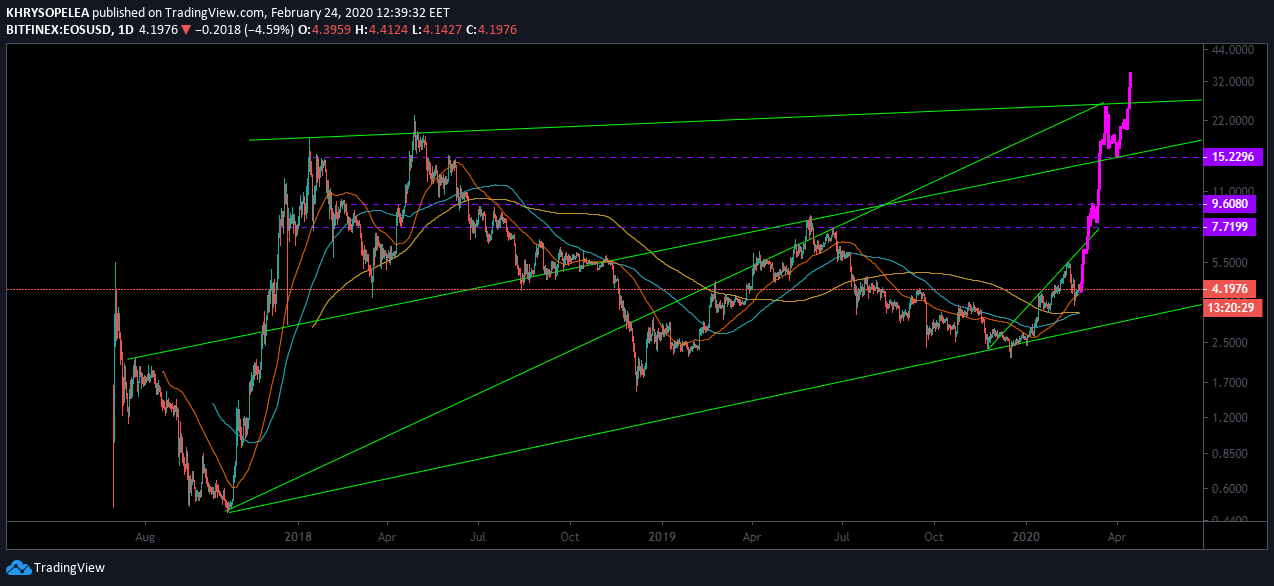Viewport: 1274px width, 586px height.
Task: Click the 0.6000 price axis value
Action: pyautogui.click(x=1232, y=488)
